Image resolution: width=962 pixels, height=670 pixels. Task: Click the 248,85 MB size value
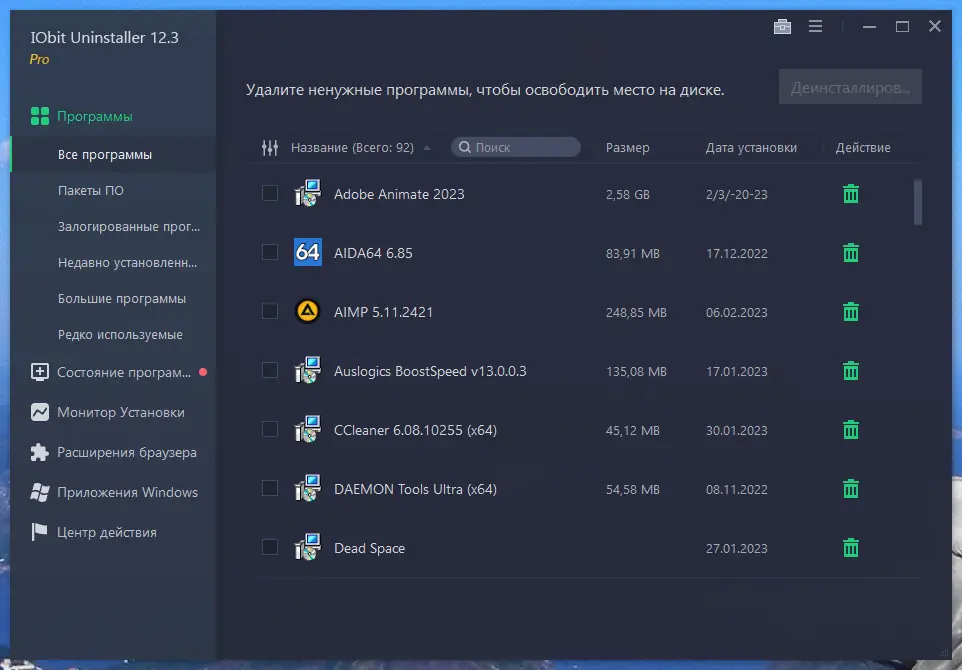point(636,312)
